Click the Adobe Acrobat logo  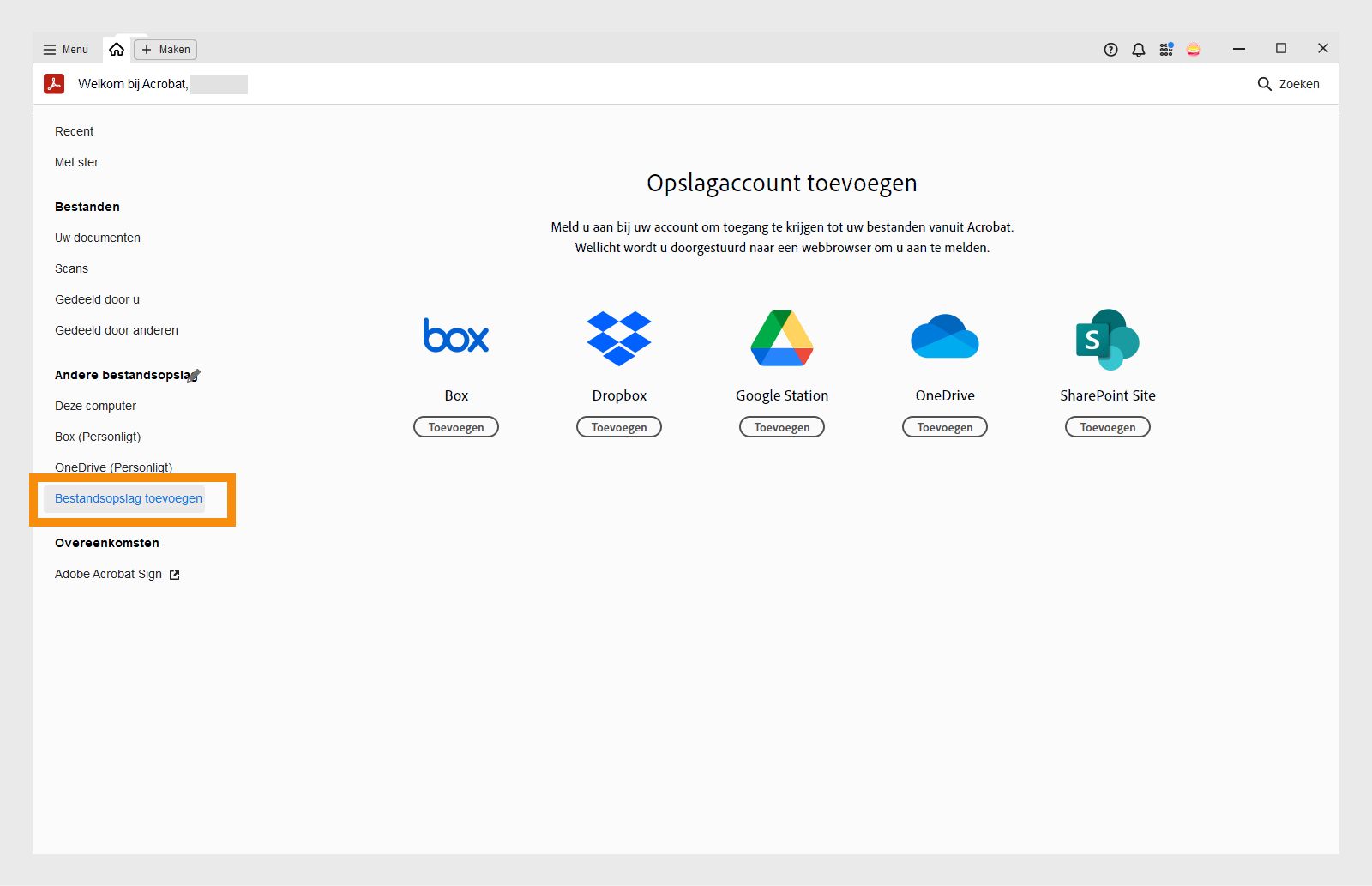54,84
